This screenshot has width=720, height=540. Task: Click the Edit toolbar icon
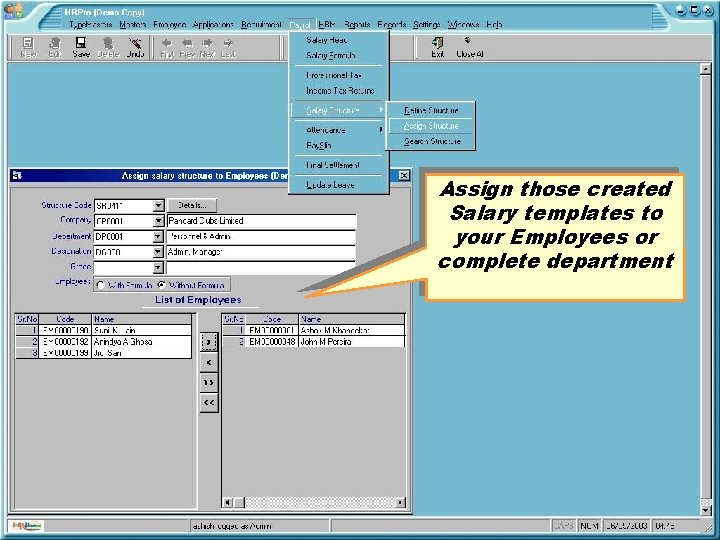[x=55, y=47]
